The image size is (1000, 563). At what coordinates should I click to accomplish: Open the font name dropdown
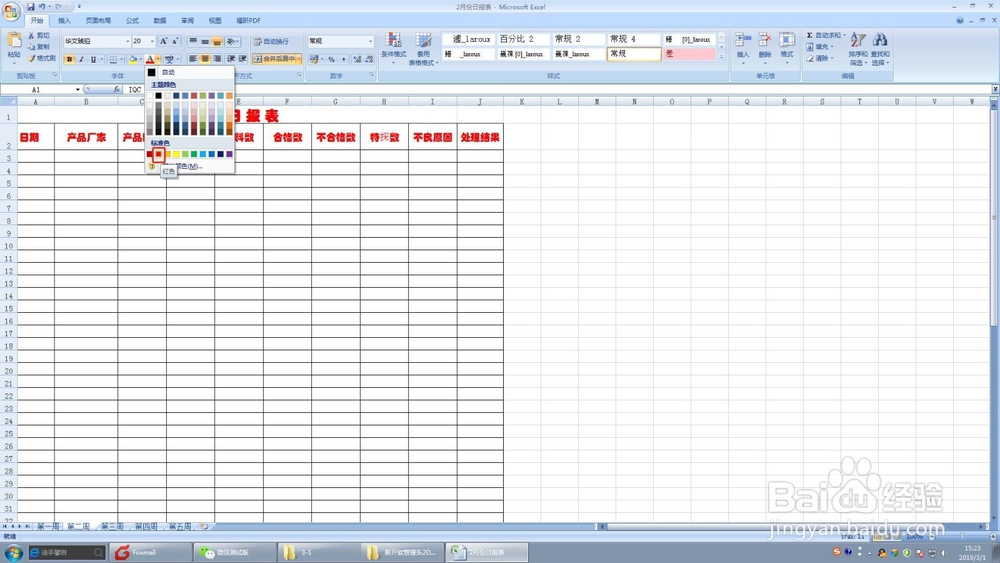click(128, 41)
